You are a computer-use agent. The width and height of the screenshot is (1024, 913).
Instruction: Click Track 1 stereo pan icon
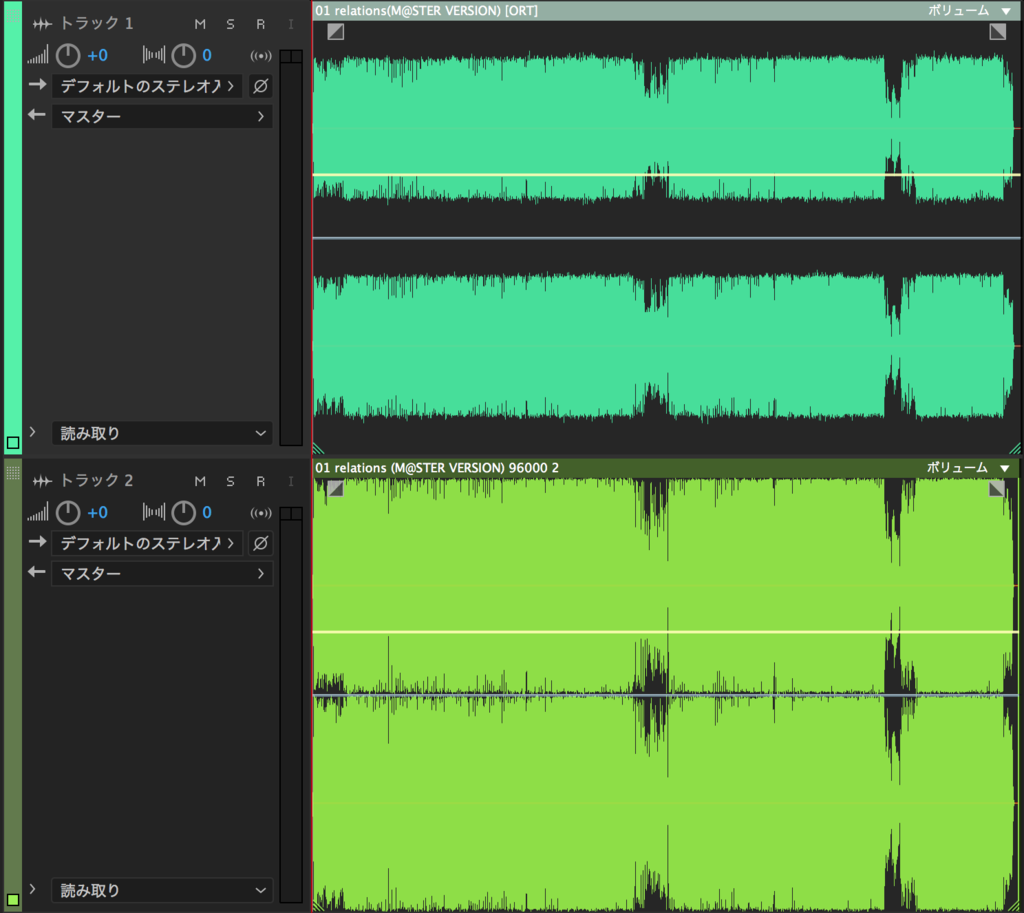(x=153, y=55)
